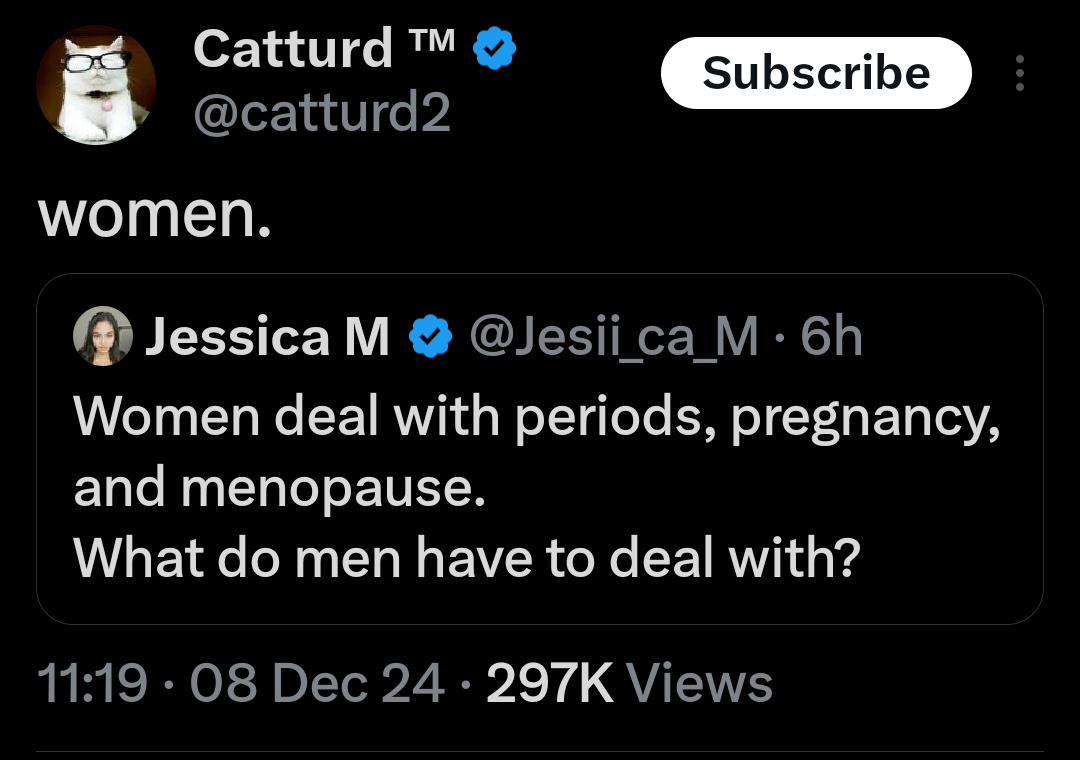Open the @Jesii_ca_M handle link
1080x760 pixels.
coord(613,337)
